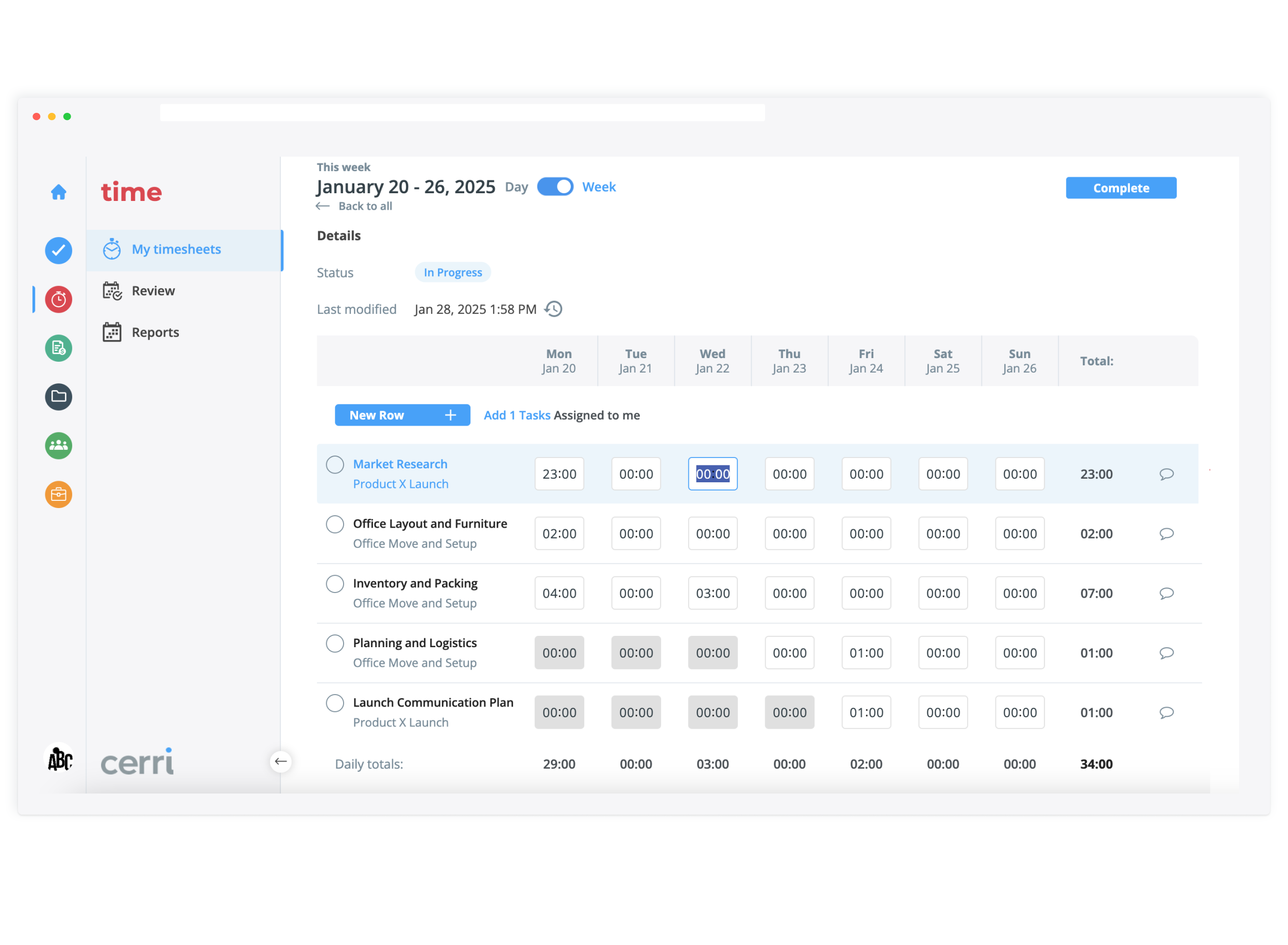View history icon next to last modified

[554, 309]
